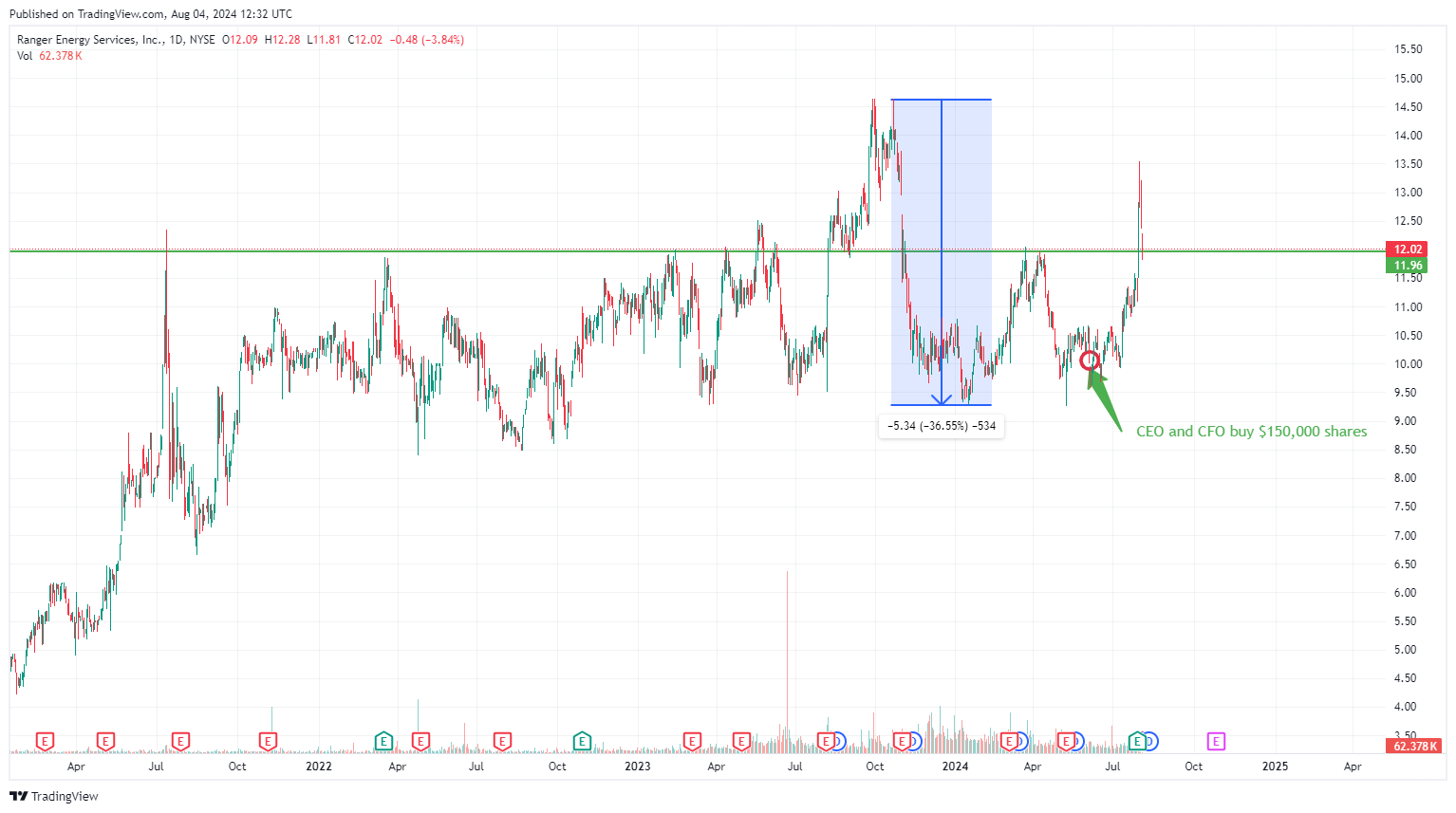Click earnings marker between Oct 2021 and 2022

tap(269, 741)
